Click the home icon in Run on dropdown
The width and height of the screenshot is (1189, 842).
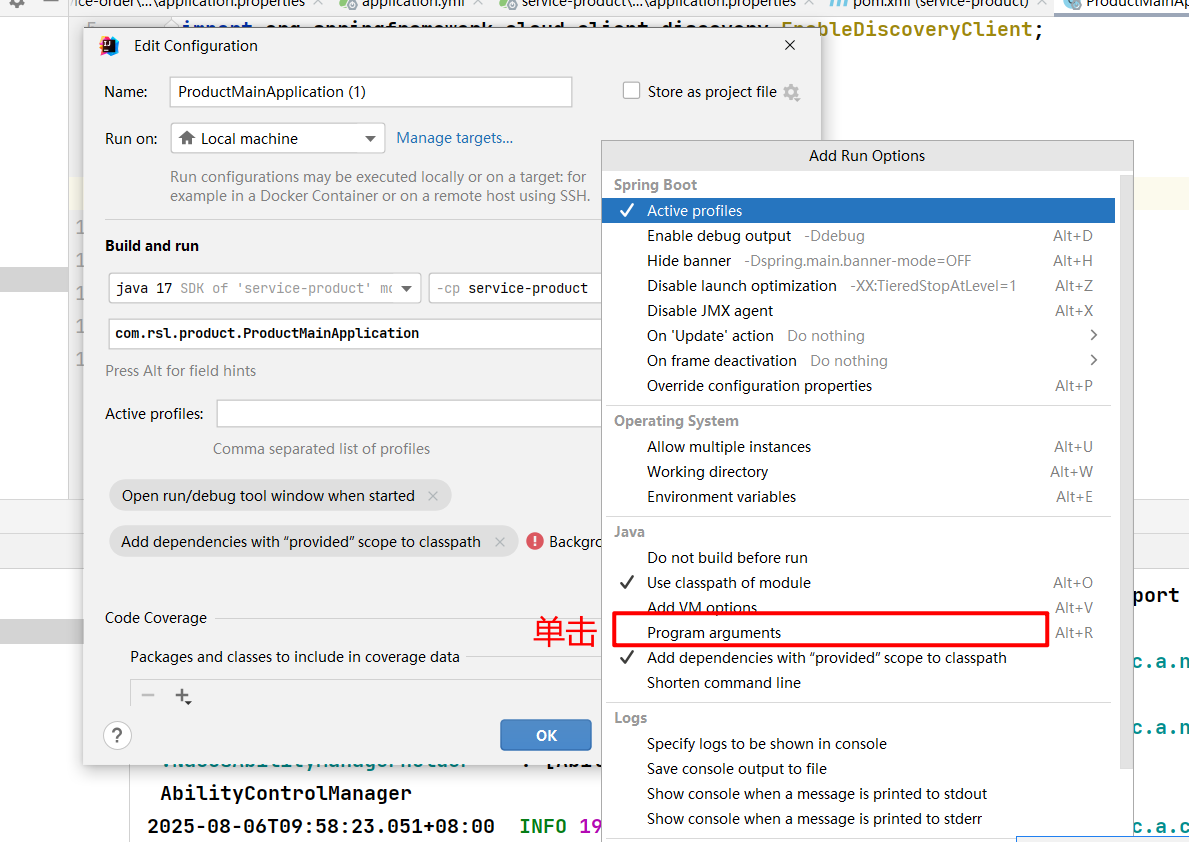coord(187,138)
